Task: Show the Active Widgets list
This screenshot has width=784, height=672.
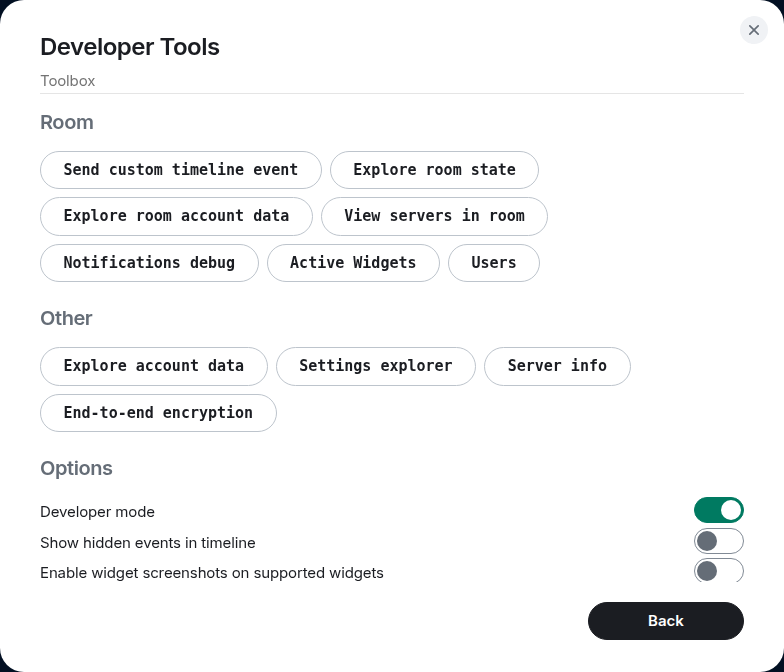Action: tap(353, 263)
